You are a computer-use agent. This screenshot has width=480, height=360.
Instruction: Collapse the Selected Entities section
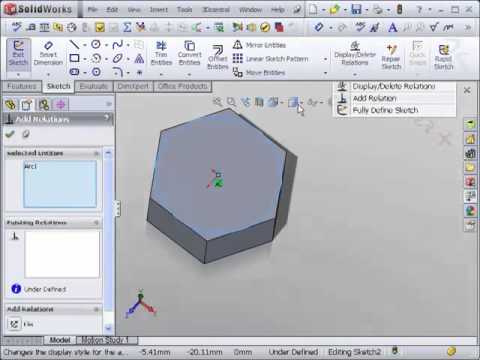click(x=97, y=153)
